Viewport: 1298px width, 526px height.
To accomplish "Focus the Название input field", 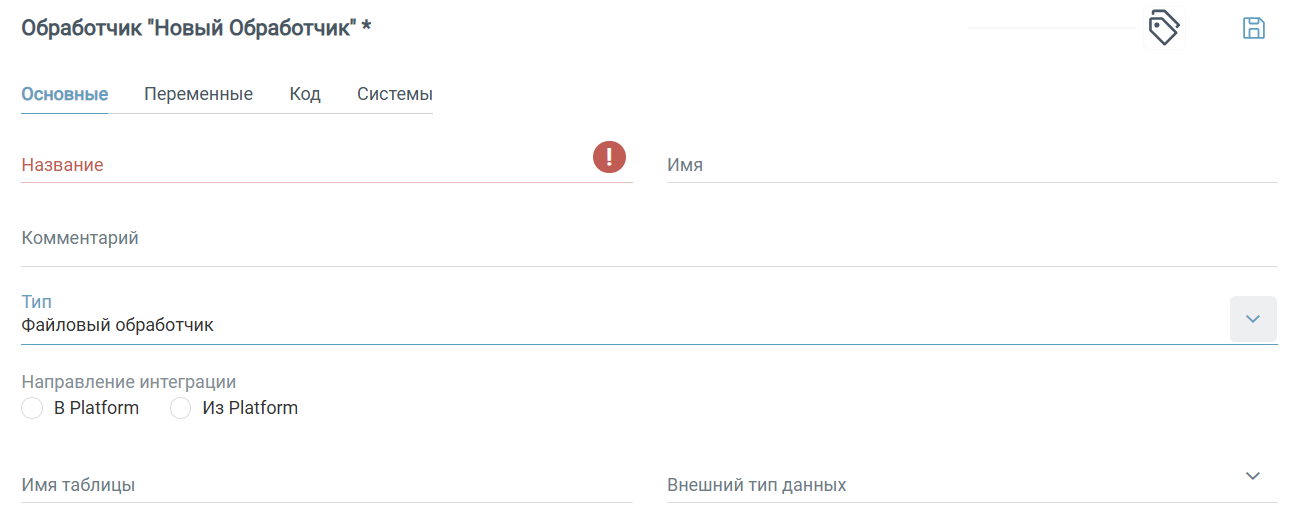I will [x=300, y=165].
